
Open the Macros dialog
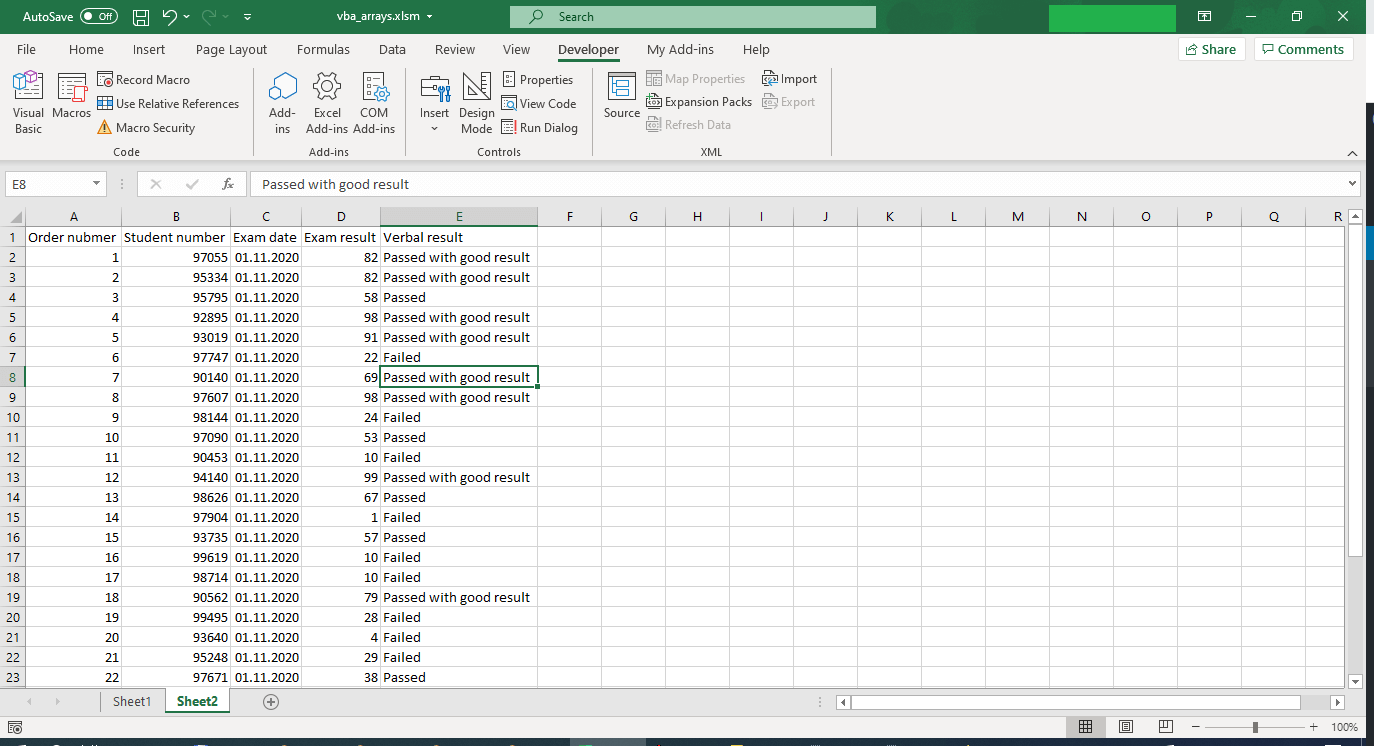pos(72,98)
